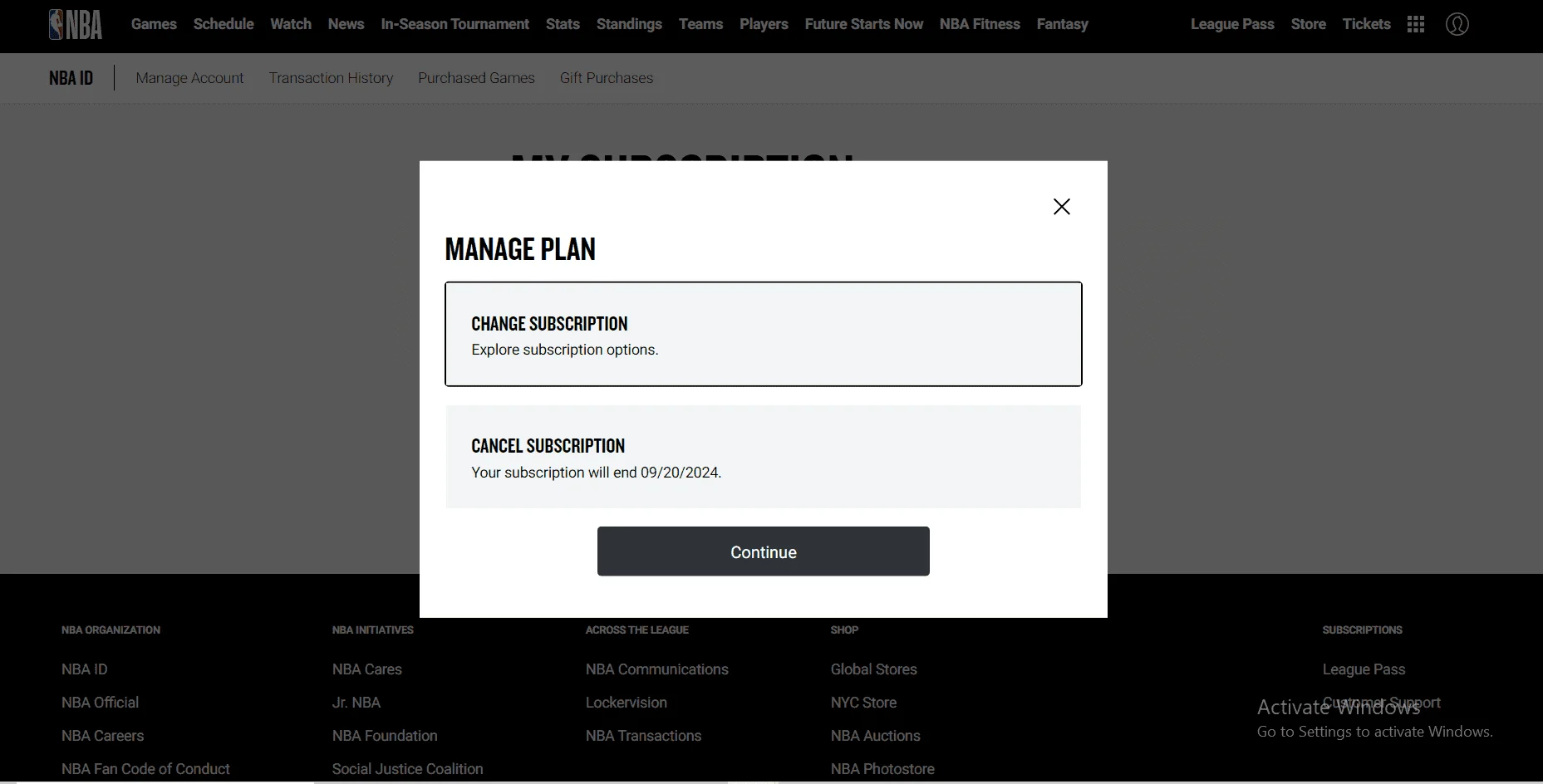Viewport: 1543px width, 784px height.
Task: Close the Manage Plan dialog
Action: tap(1061, 207)
